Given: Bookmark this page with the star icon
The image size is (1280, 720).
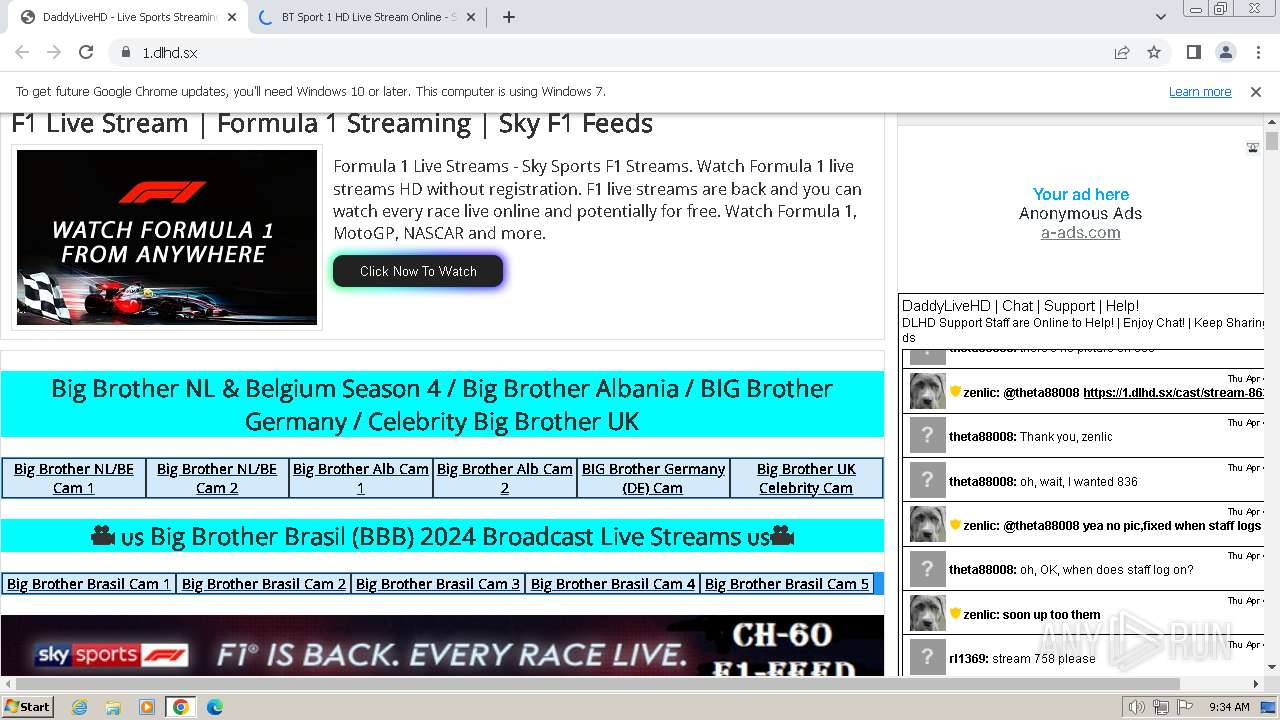Looking at the screenshot, I should click(1154, 52).
